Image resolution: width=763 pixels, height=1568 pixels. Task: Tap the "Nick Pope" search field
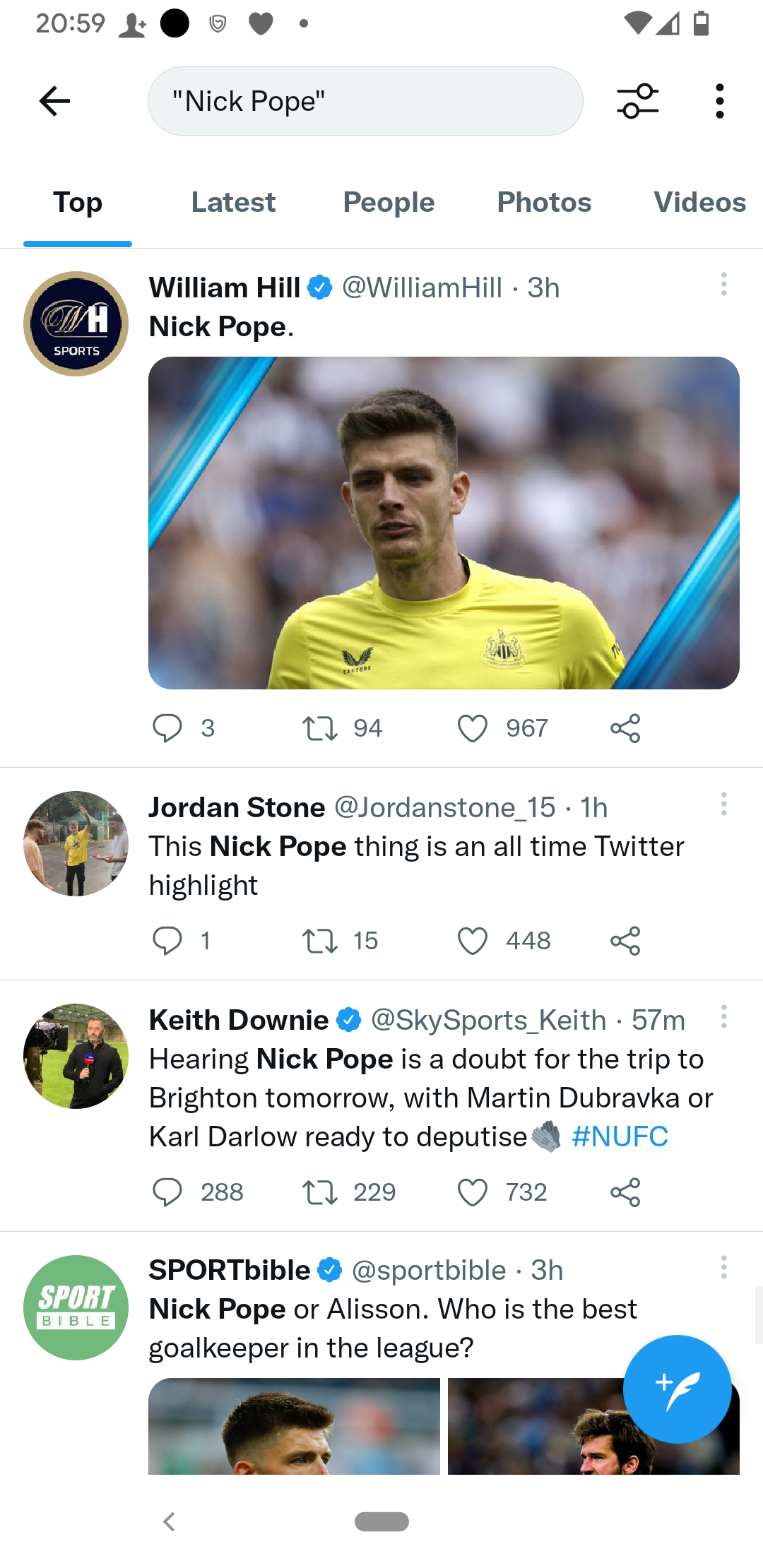[365, 101]
